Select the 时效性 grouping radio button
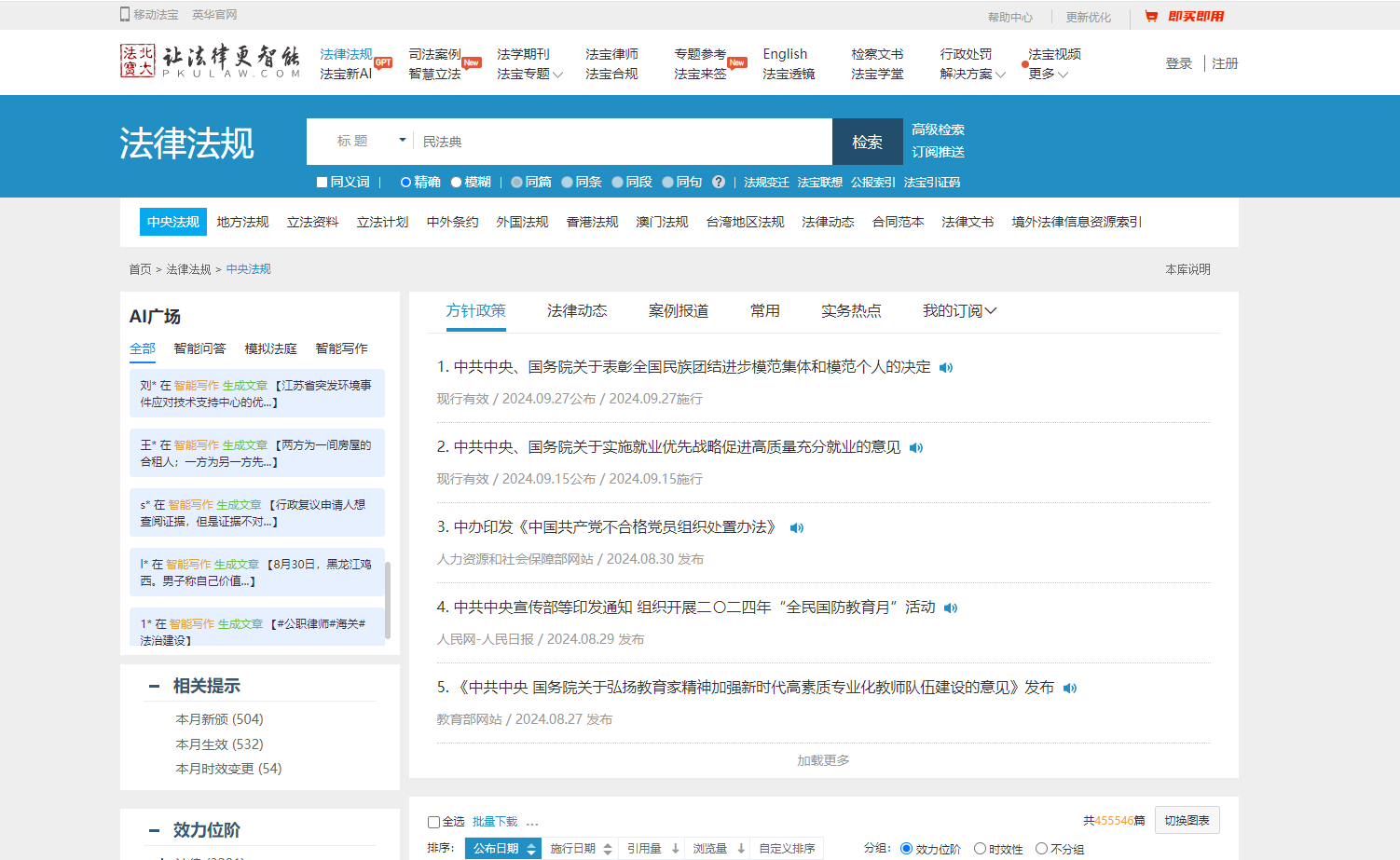 tap(980, 849)
